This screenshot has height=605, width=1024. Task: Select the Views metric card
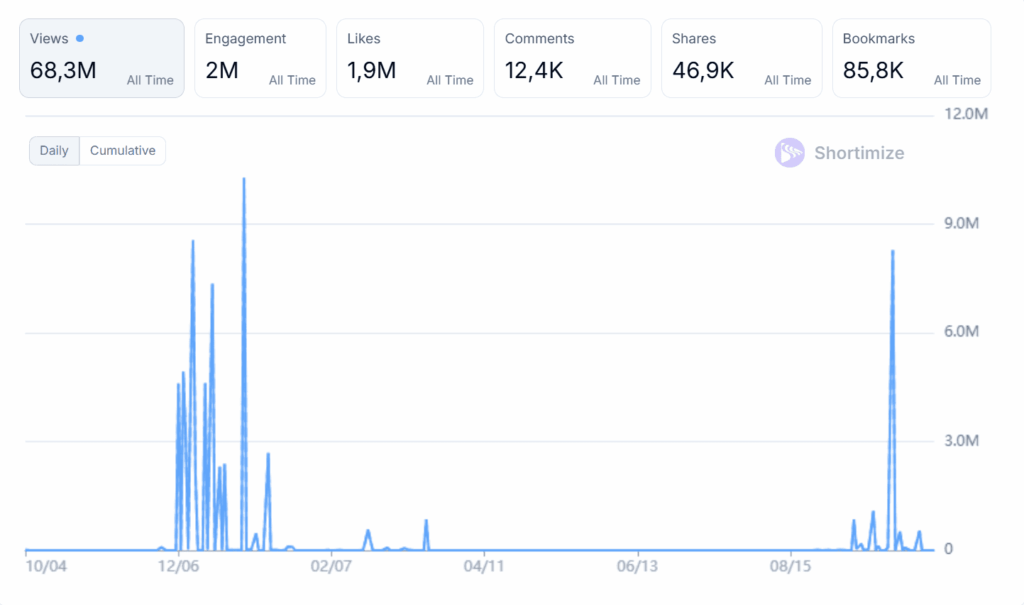pos(101,58)
